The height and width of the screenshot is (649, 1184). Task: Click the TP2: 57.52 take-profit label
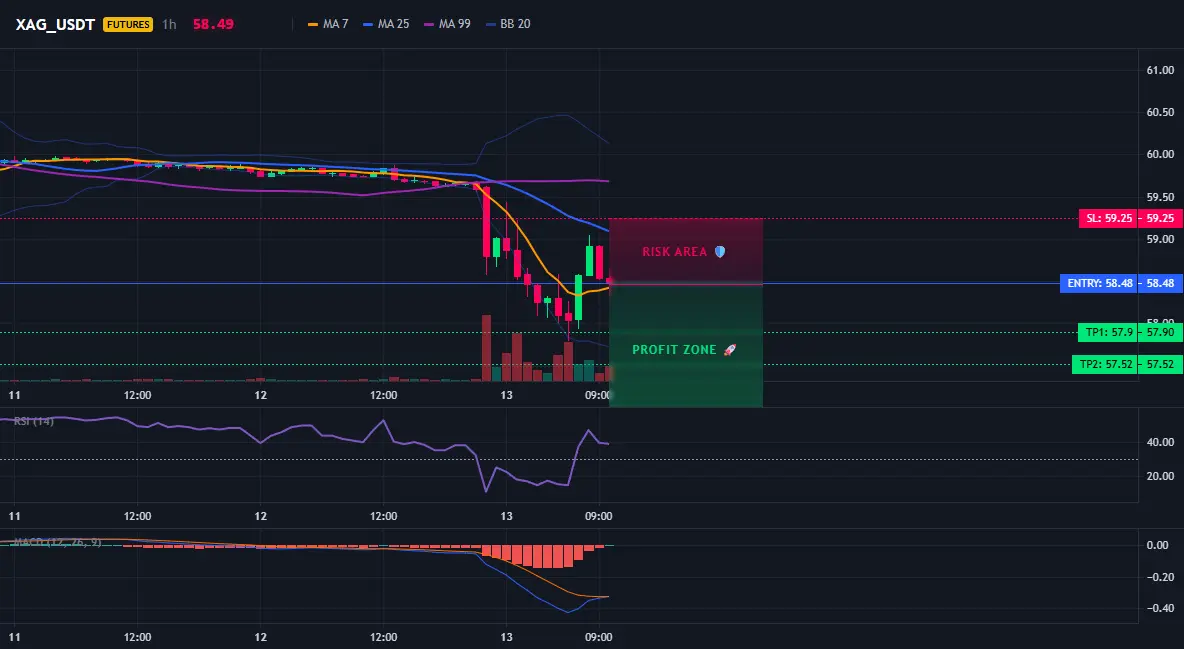[x=1105, y=365]
